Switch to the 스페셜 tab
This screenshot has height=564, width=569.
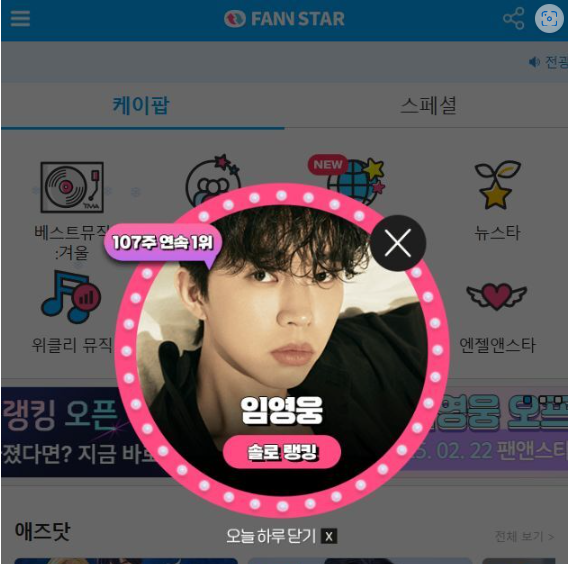pos(429,106)
